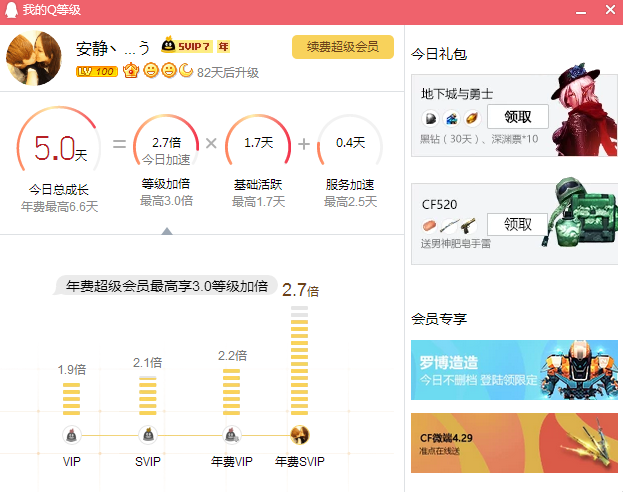Click the 年 annual-fee badge

coord(223,46)
